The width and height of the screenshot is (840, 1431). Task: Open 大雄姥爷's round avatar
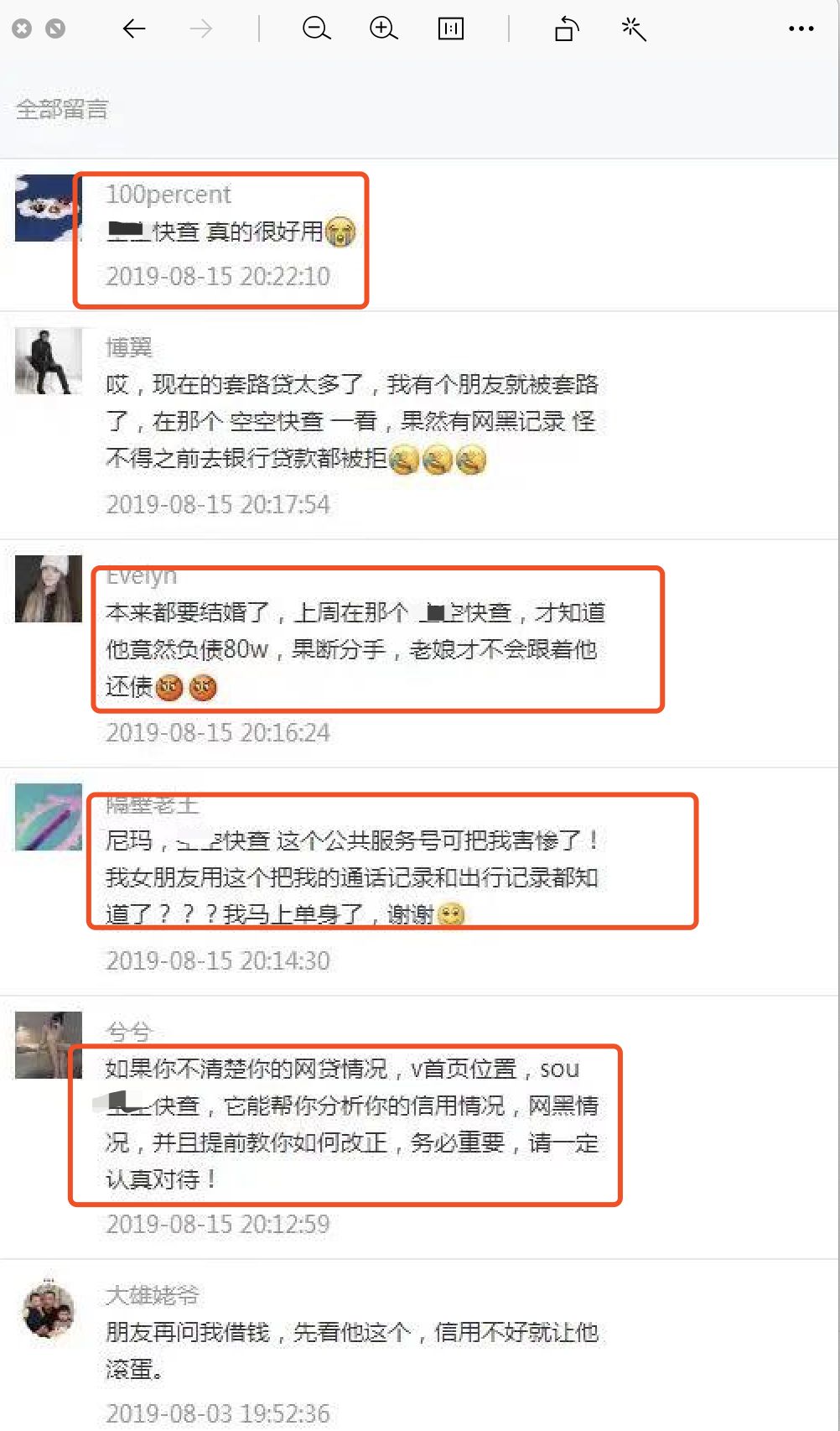49,1309
